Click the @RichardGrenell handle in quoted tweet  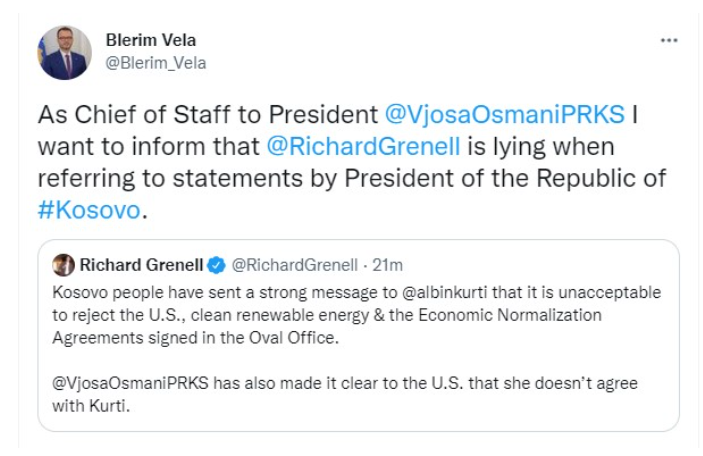[295, 265]
